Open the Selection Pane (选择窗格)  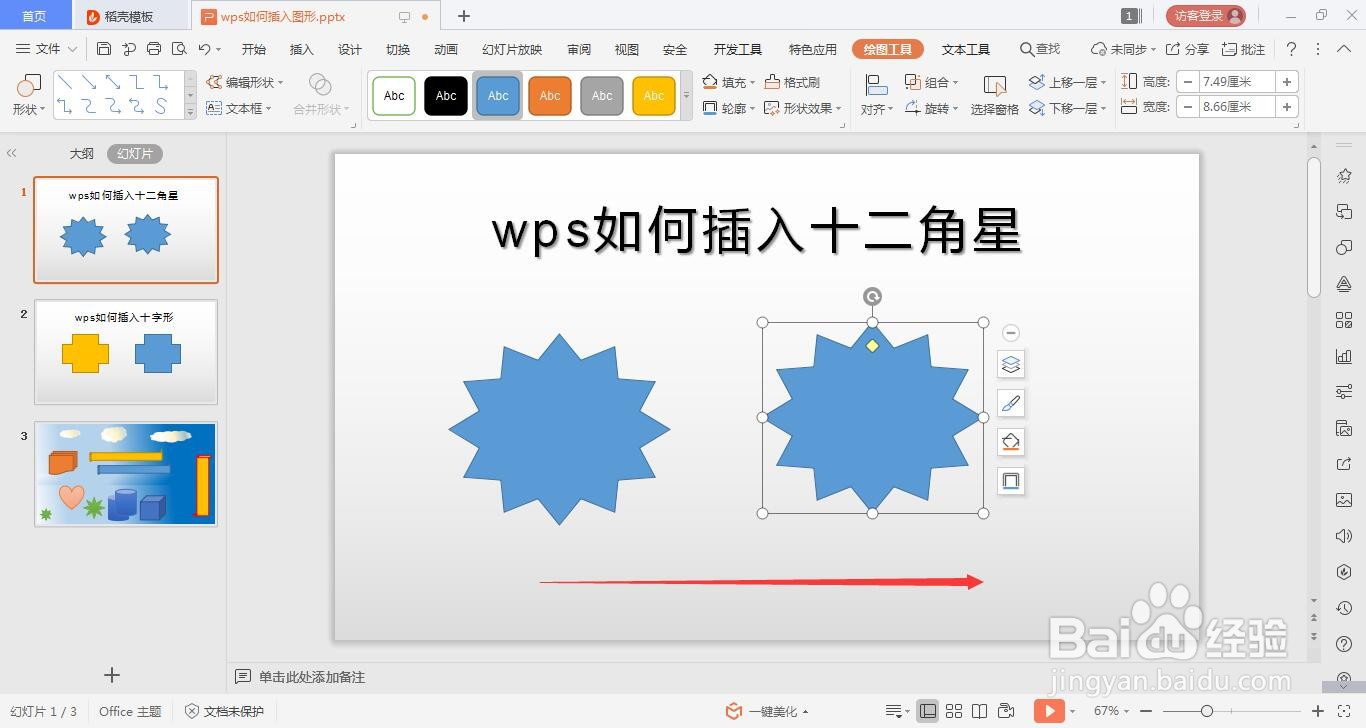pyautogui.click(x=995, y=95)
